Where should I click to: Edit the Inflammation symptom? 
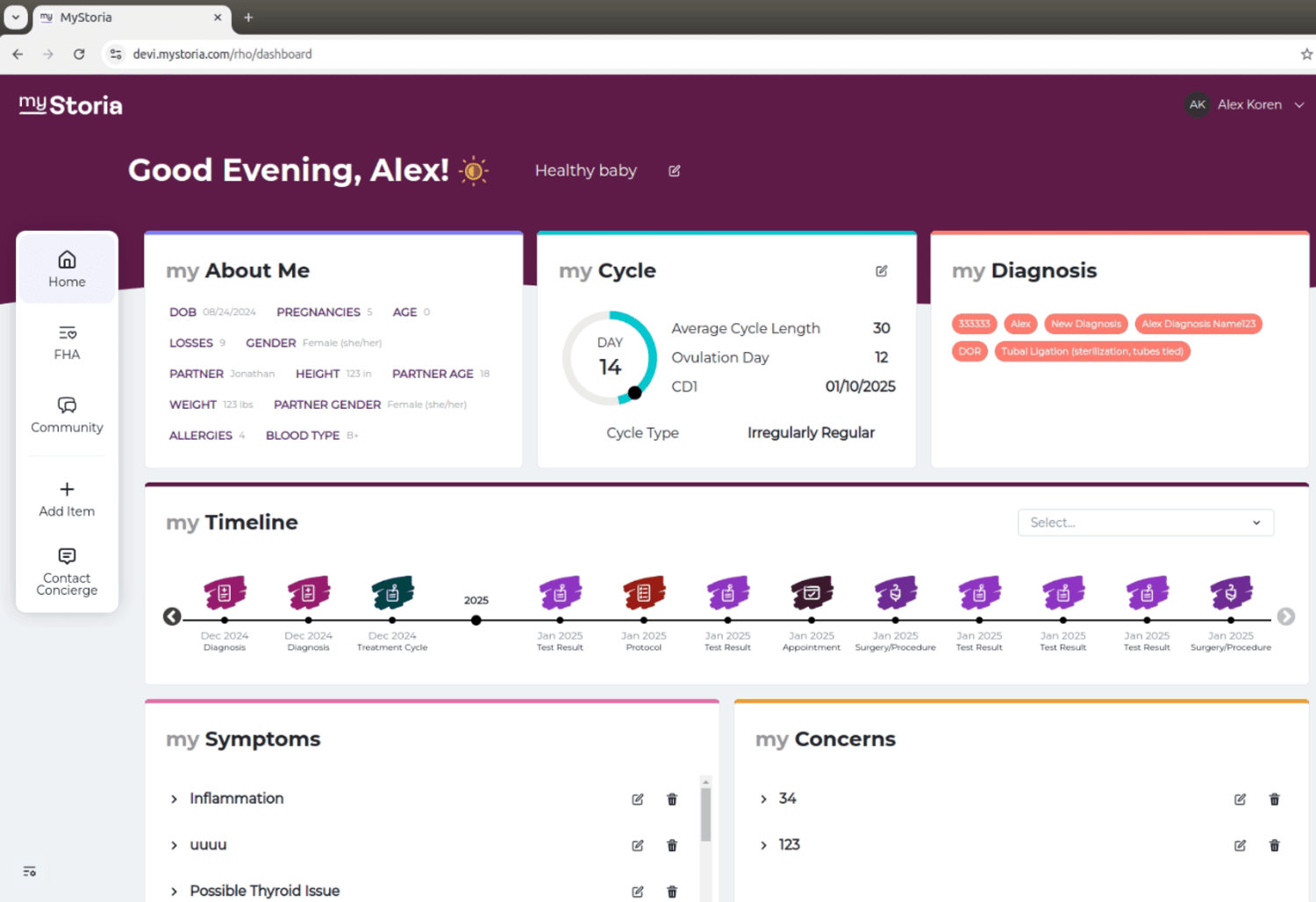638,799
